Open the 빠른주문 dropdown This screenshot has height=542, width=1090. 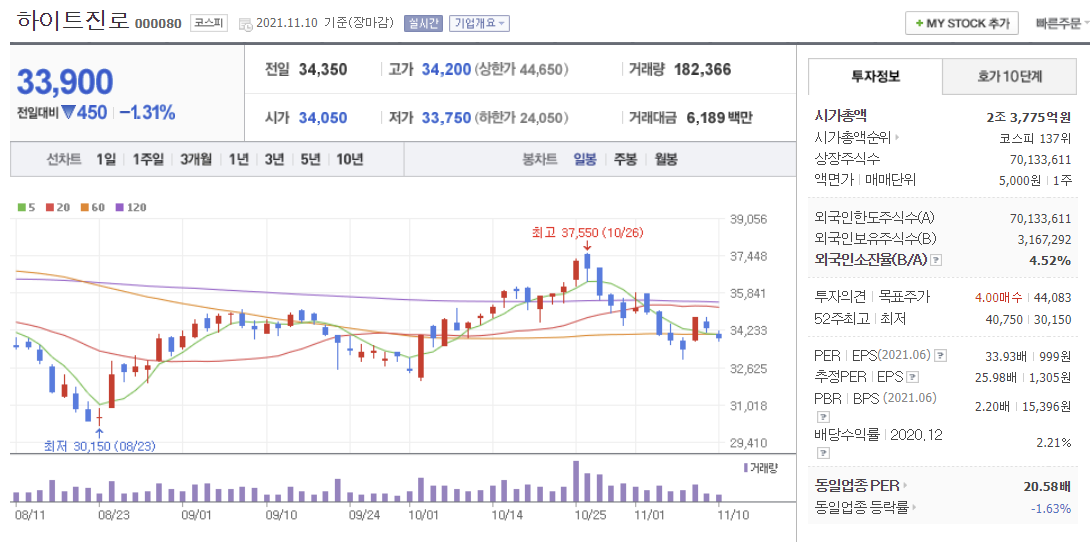1062,23
